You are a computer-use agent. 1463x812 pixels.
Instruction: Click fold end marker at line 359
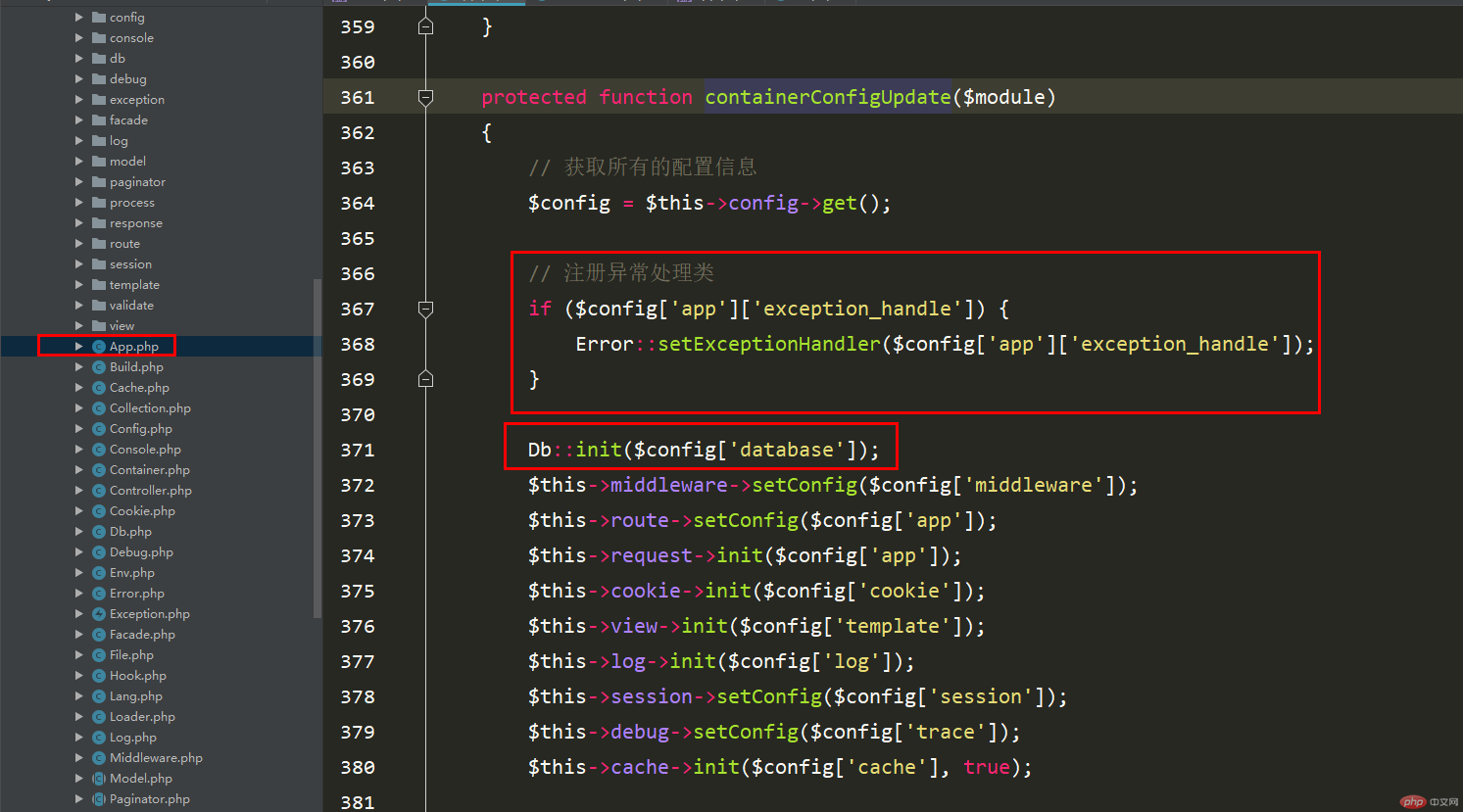point(425,26)
